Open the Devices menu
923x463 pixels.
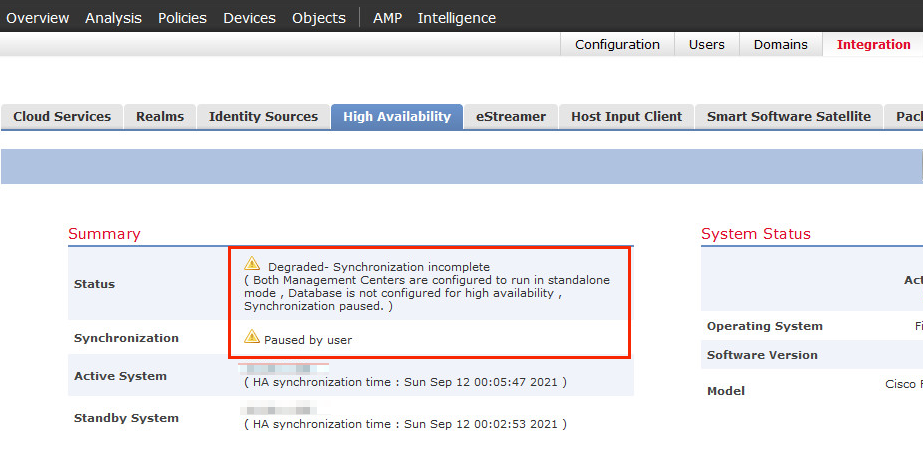pos(249,18)
